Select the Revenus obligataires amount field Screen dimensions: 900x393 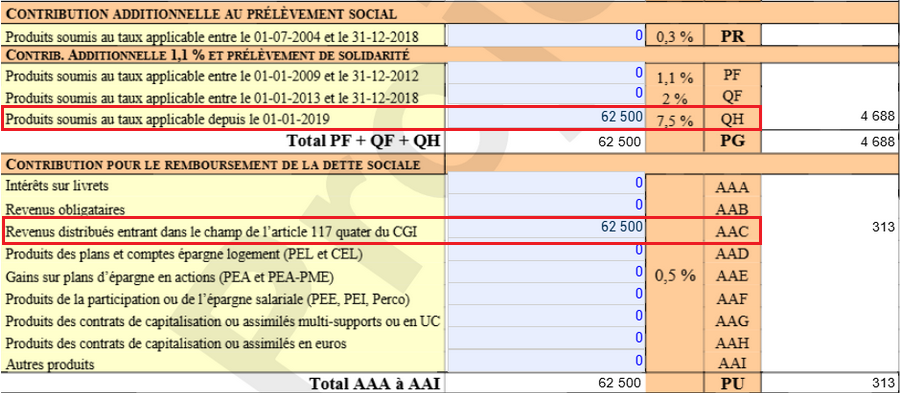pyautogui.click(x=546, y=205)
